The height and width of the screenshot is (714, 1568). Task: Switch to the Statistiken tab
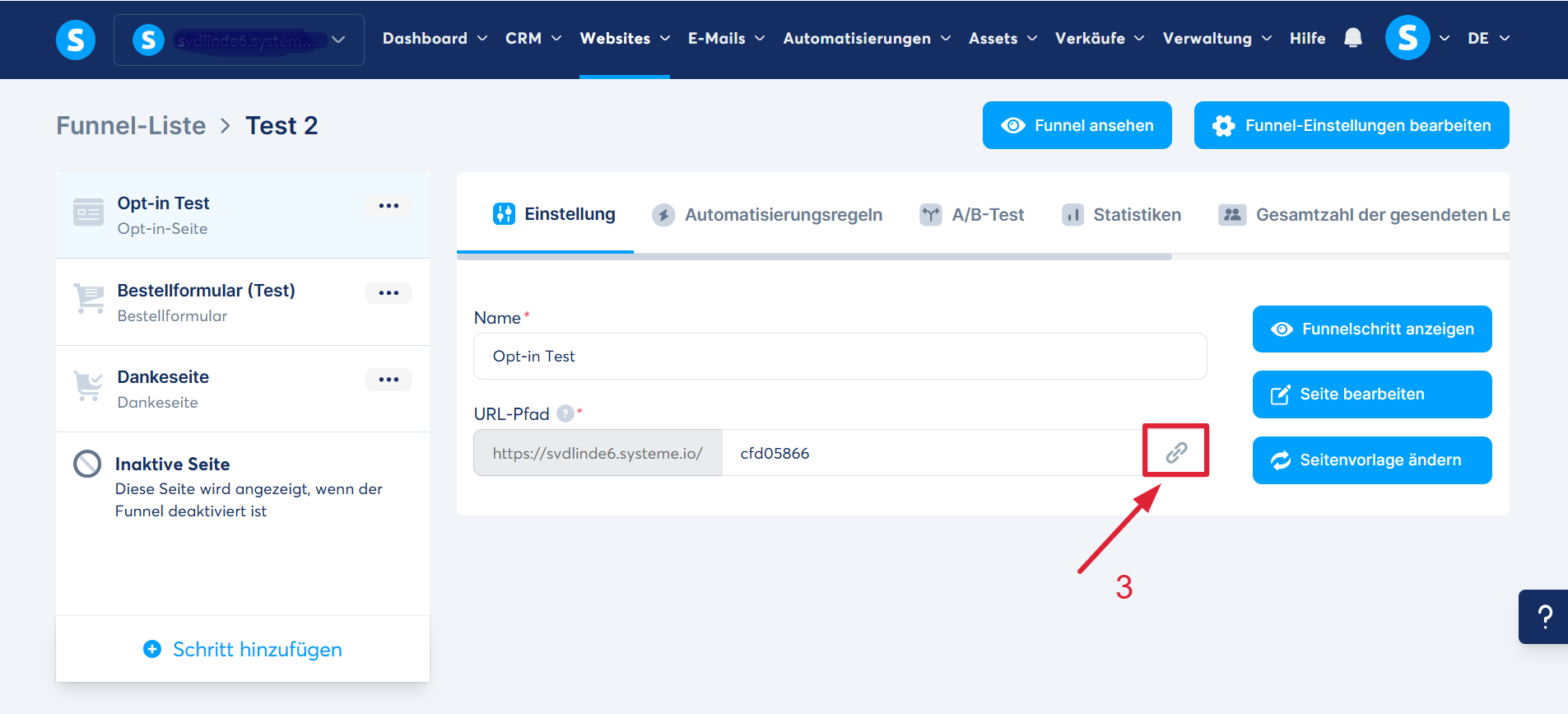[1121, 215]
